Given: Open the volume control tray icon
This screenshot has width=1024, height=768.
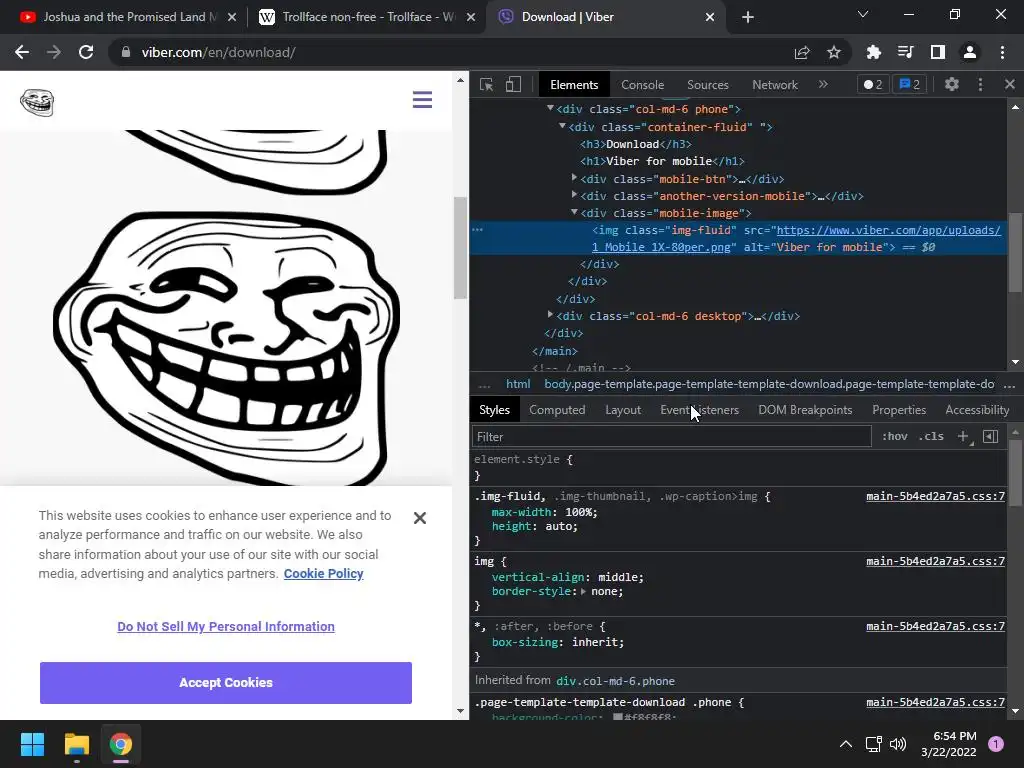Looking at the screenshot, I should (898, 744).
